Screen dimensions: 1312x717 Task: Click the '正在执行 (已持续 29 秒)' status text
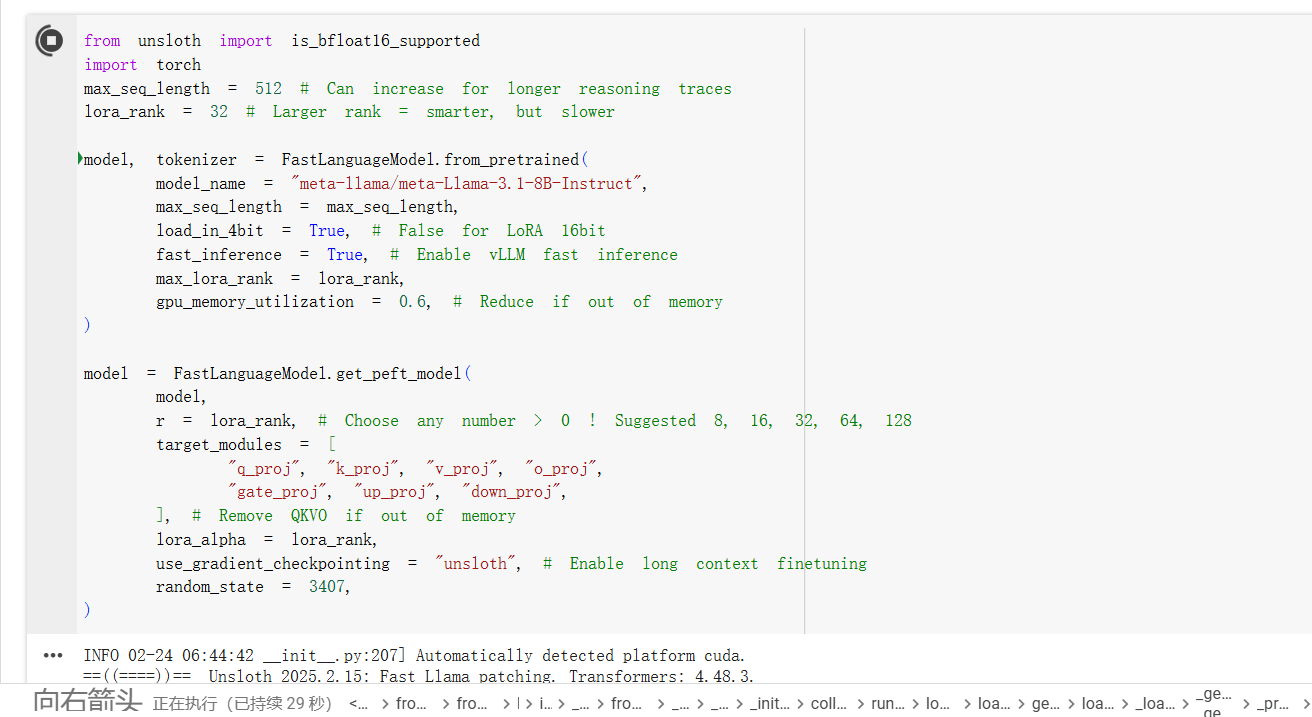pyautogui.click(x=242, y=704)
